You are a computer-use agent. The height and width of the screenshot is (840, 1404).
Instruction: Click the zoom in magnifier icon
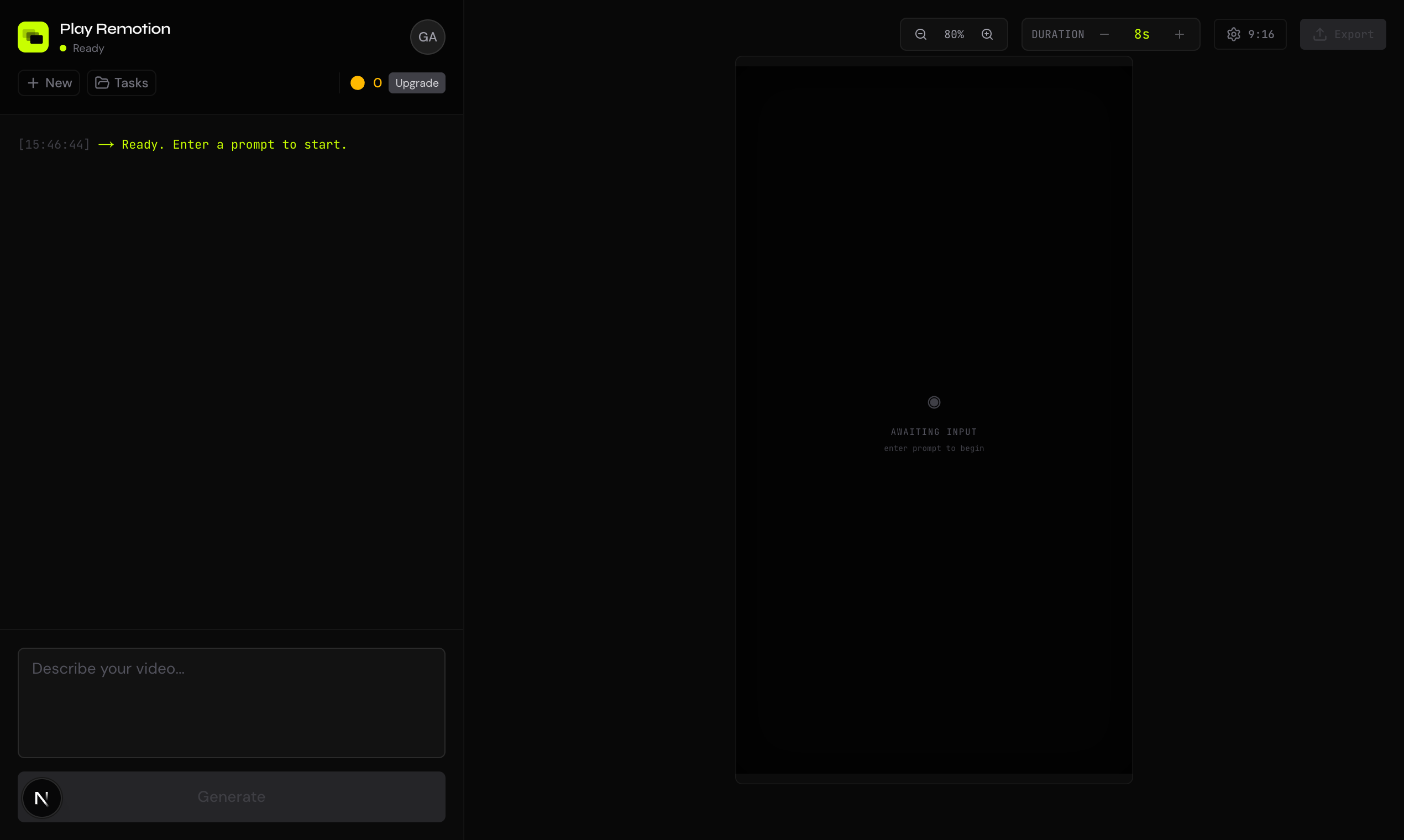pyautogui.click(x=987, y=34)
